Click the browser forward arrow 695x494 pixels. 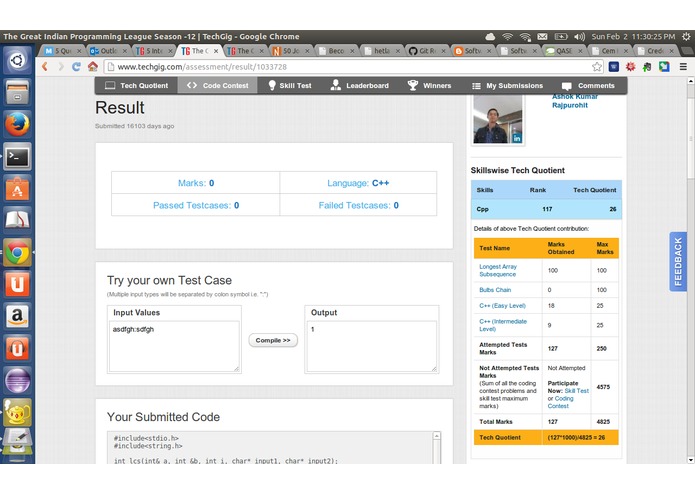pyautogui.click(x=61, y=67)
